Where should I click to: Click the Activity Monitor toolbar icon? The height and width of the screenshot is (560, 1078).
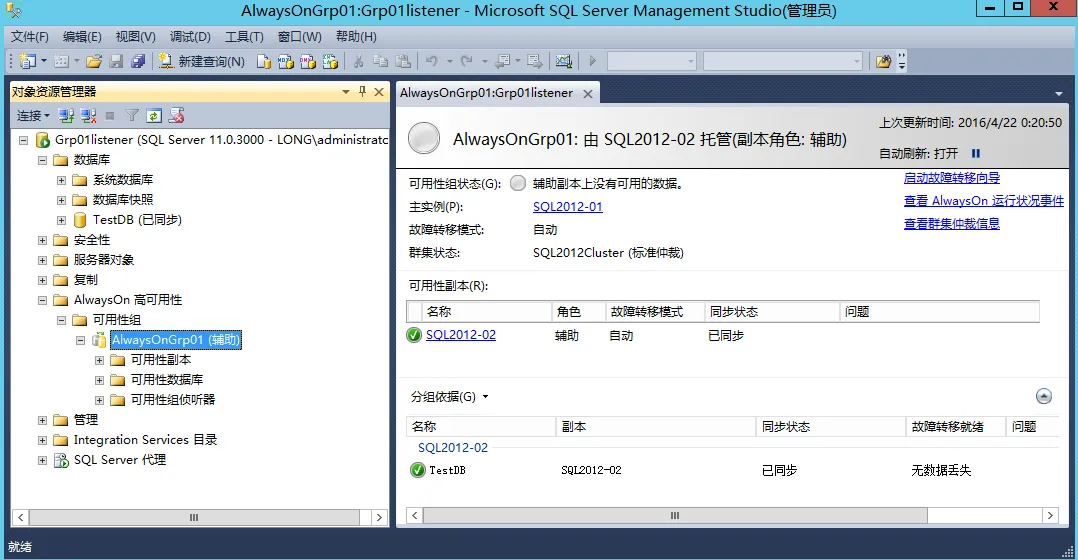point(564,61)
